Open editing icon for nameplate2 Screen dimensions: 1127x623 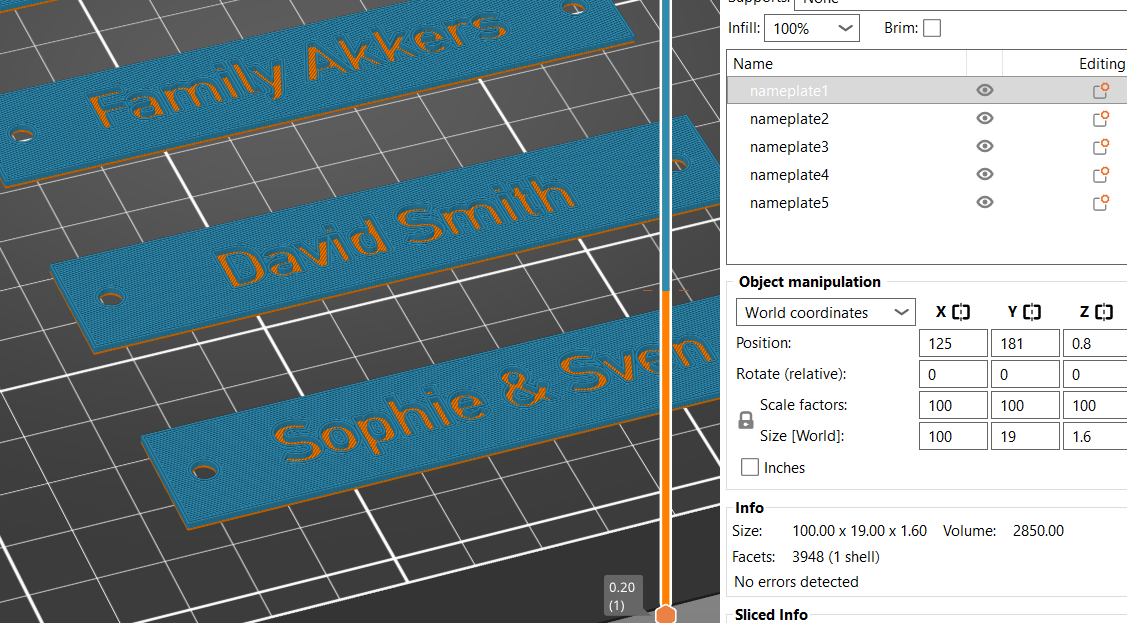point(1100,119)
